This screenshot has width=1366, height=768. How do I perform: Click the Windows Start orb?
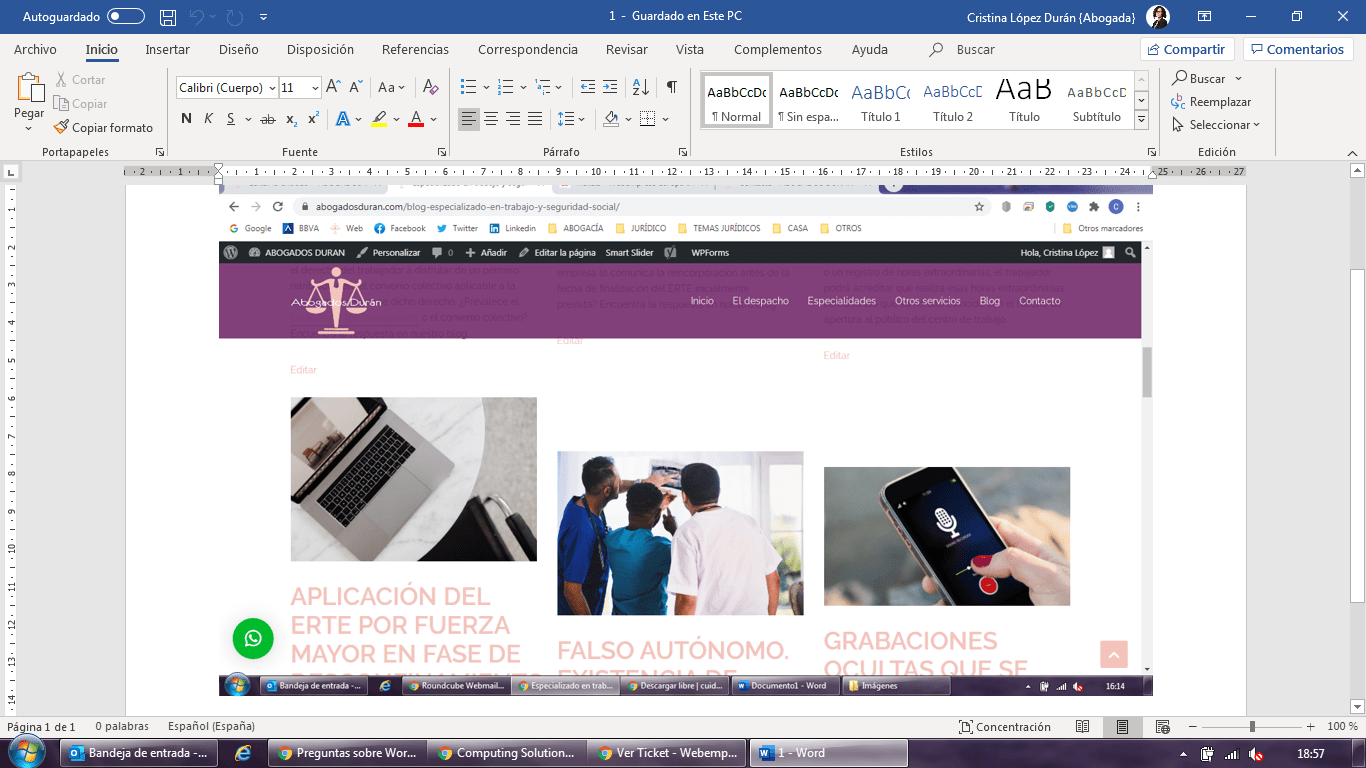coord(26,752)
